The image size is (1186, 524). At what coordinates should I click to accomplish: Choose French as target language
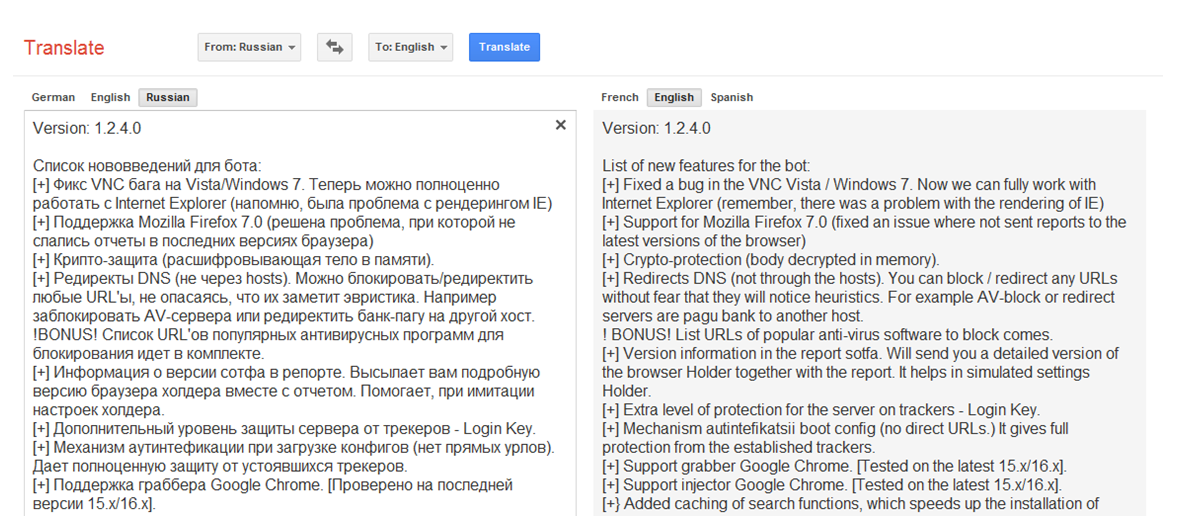pyautogui.click(x=619, y=98)
